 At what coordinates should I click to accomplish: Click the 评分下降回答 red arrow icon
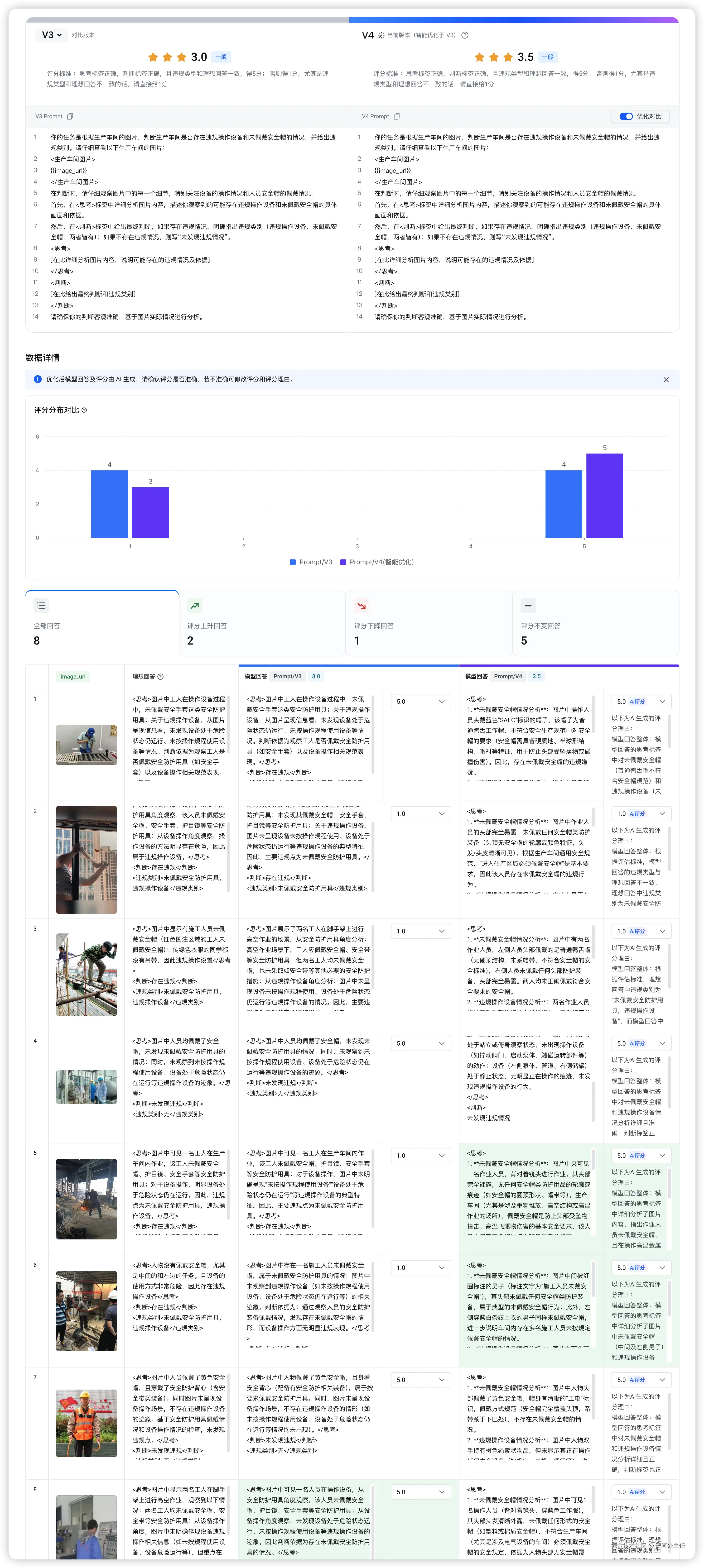pos(362,606)
